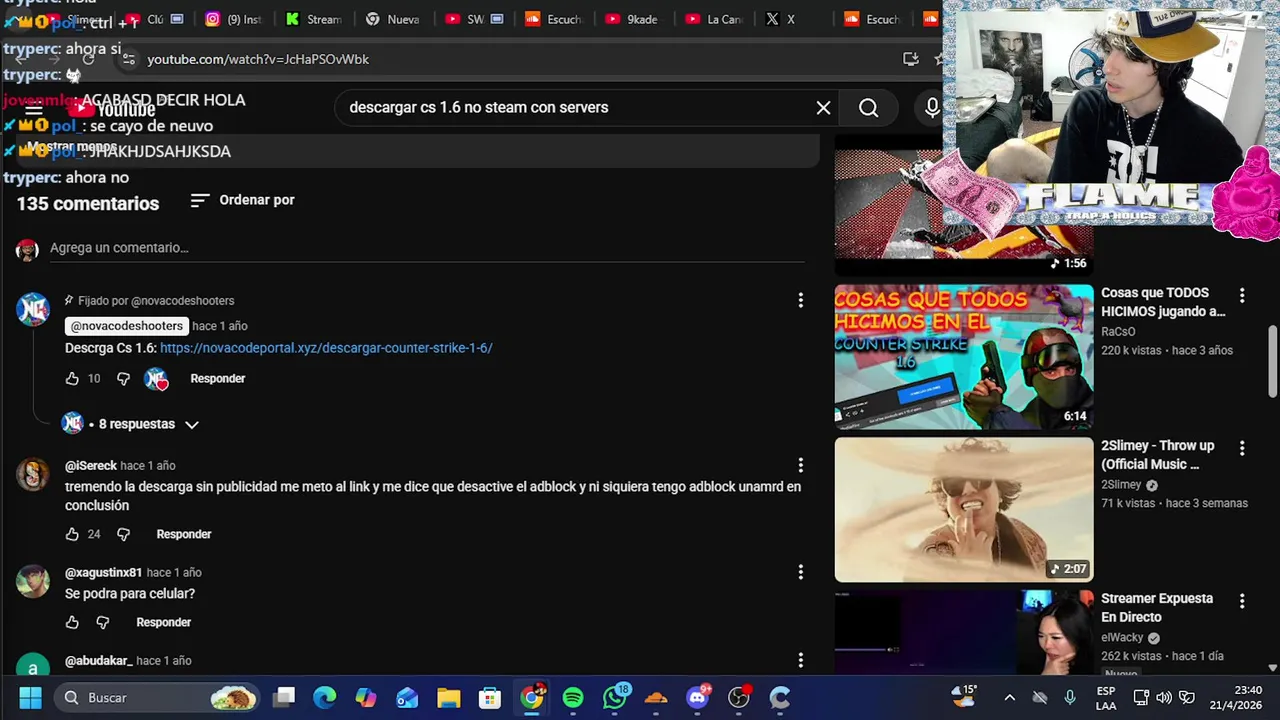This screenshot has width=1280, height=720.
Task: Open options menu on xagustinx81's comment
Action: pos(800,572)
